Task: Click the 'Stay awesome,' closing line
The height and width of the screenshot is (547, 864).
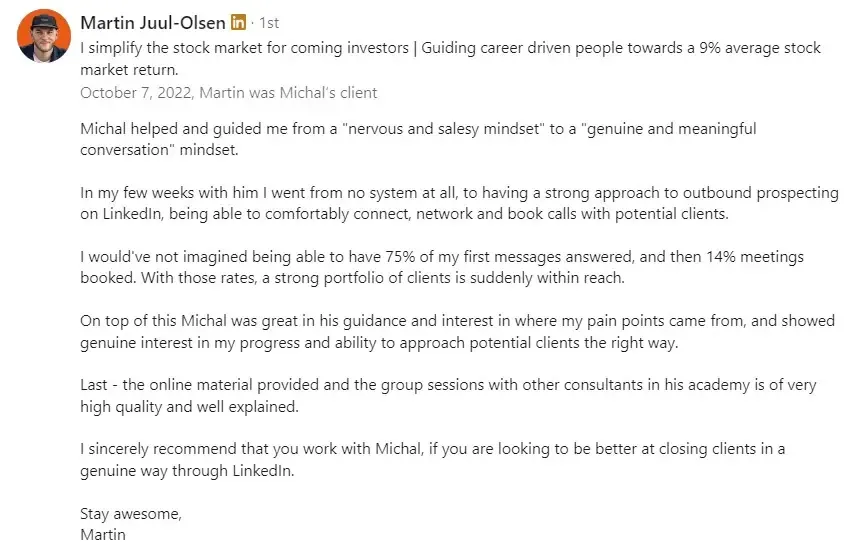Action: pos(131,514)
